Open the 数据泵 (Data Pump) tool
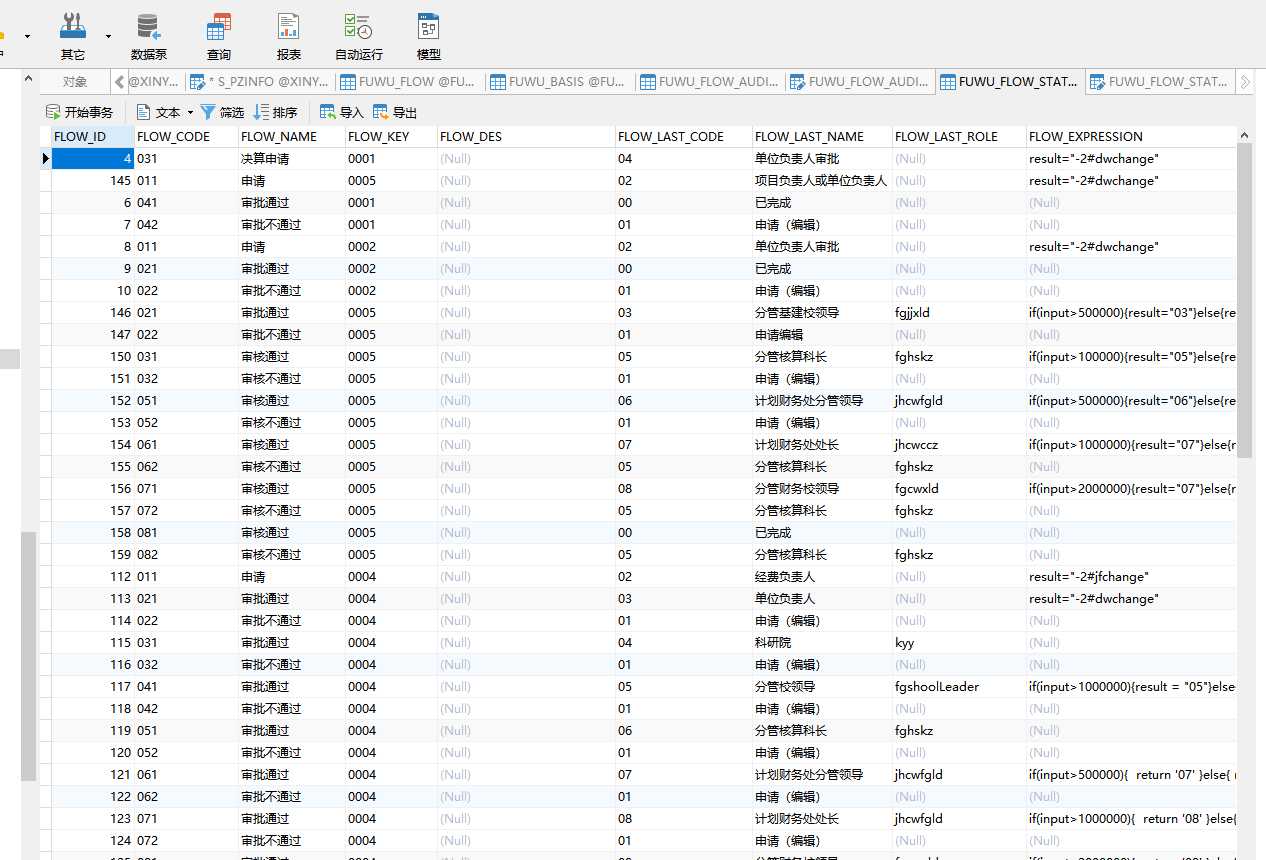 [x=148, y=36]
